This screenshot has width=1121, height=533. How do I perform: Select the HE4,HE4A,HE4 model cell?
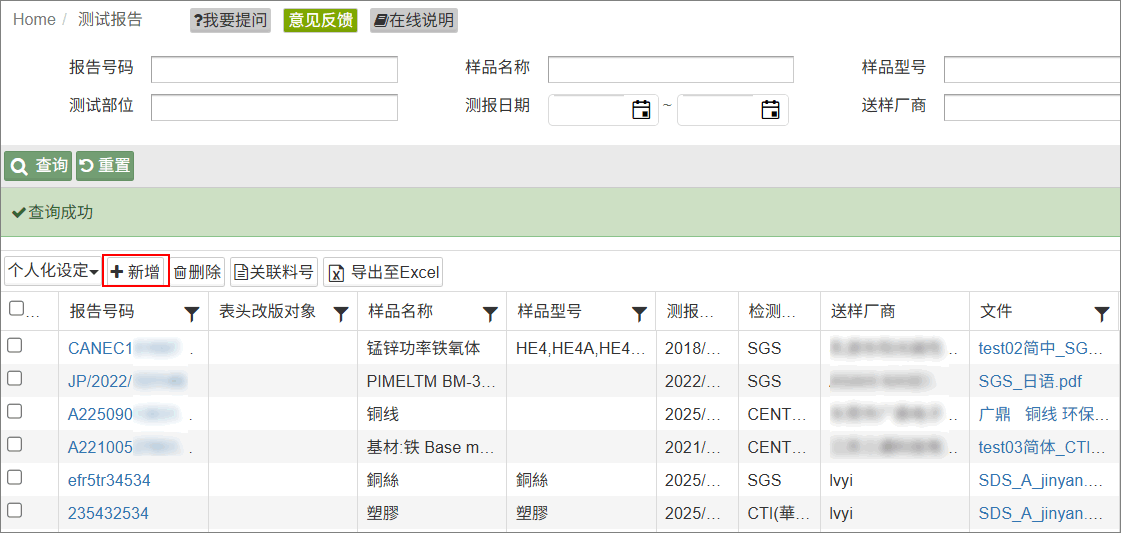click(x=581, y=349)
